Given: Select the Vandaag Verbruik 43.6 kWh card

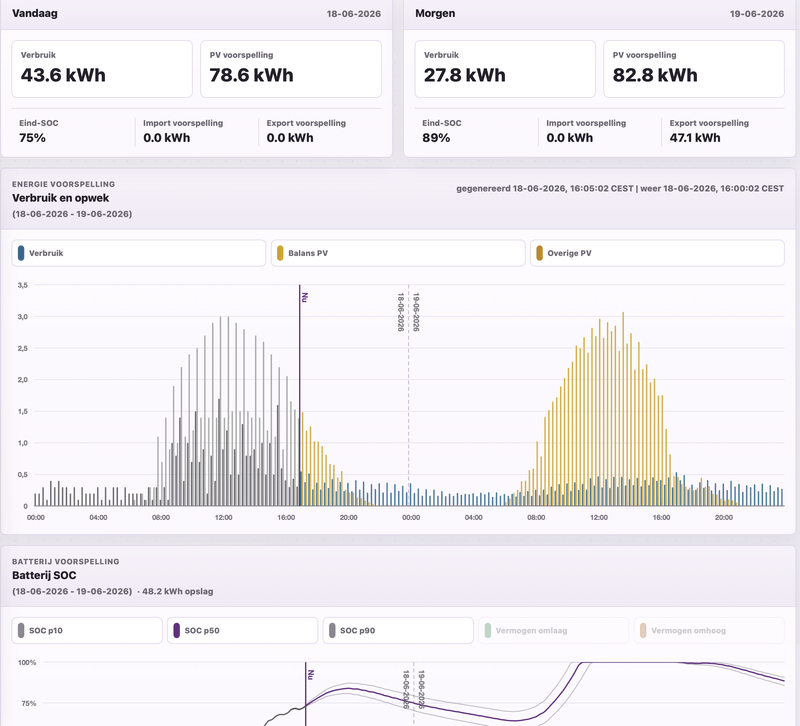Looking at the screenshot, I should pyautogui.click(x=102, y=69).
